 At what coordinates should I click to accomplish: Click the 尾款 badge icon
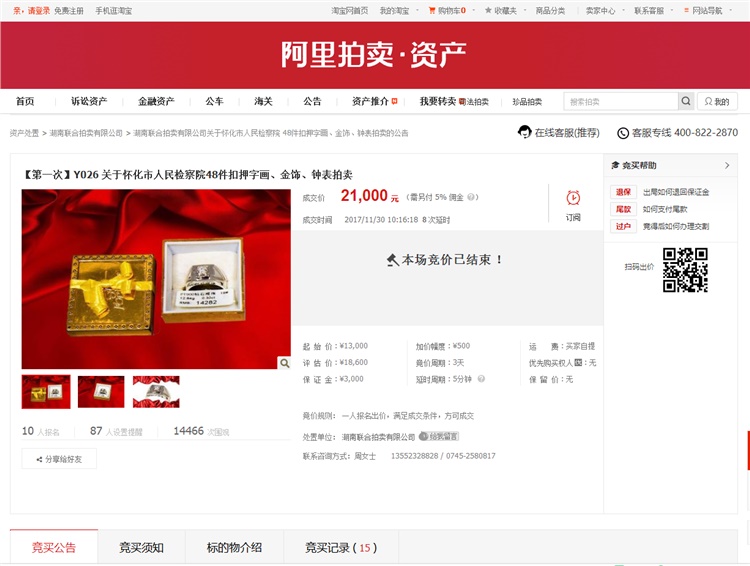[623, 209]
